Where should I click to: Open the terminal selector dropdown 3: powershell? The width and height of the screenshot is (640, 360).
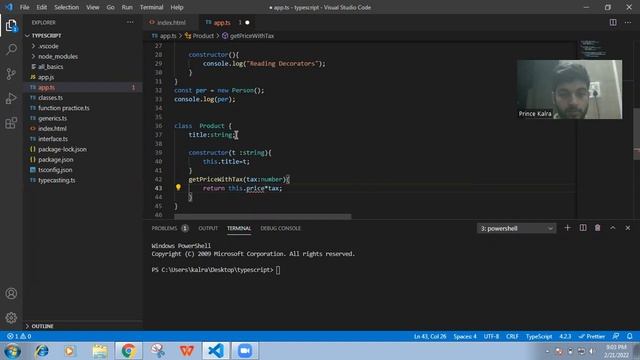[516, 228]
